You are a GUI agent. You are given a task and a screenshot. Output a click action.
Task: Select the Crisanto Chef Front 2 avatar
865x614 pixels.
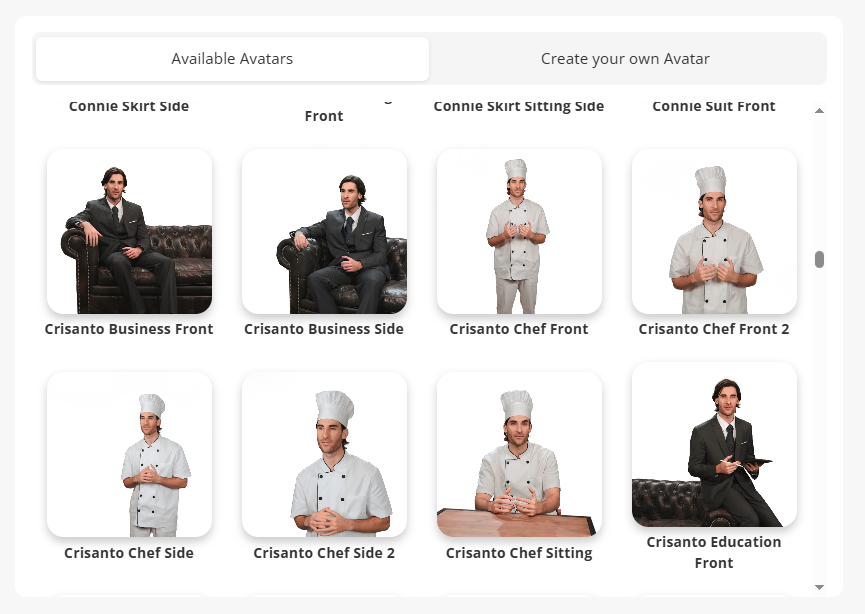[x=714, y=231]
